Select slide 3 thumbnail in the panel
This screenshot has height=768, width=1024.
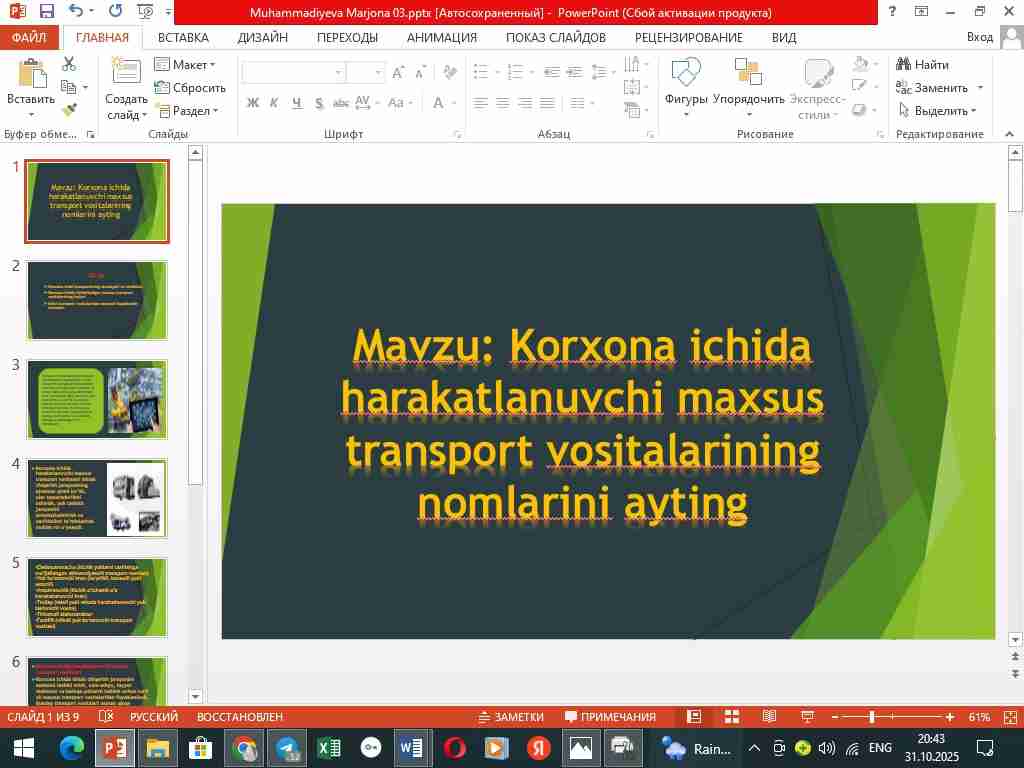(x=97, y=399)
